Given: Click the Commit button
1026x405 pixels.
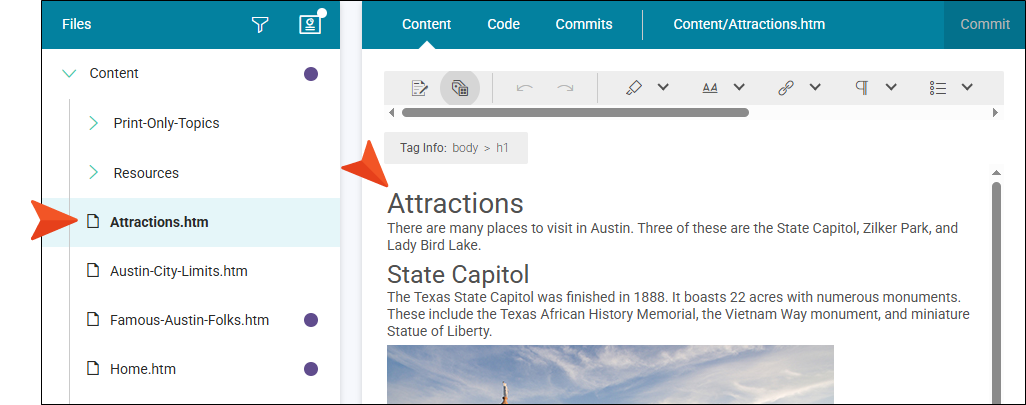Looking at the screenshot, I should click(x=985, y=25).
